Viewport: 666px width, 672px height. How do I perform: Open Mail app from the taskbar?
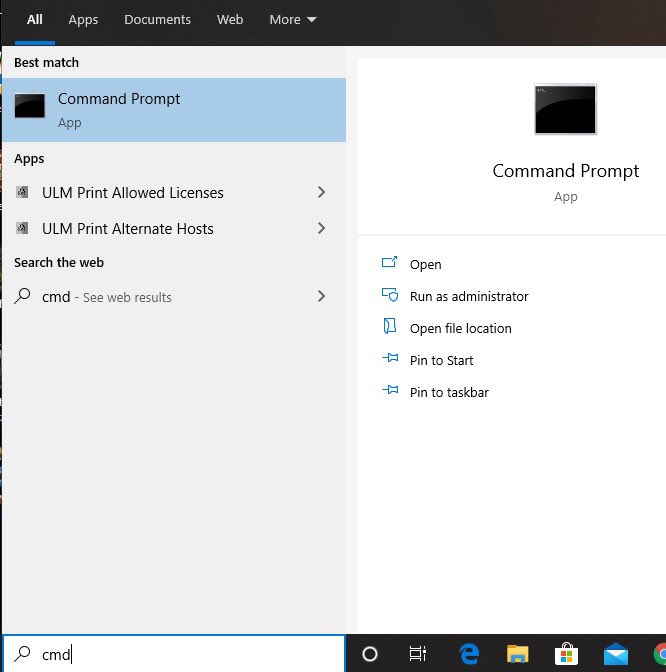[x=616, y=654]
